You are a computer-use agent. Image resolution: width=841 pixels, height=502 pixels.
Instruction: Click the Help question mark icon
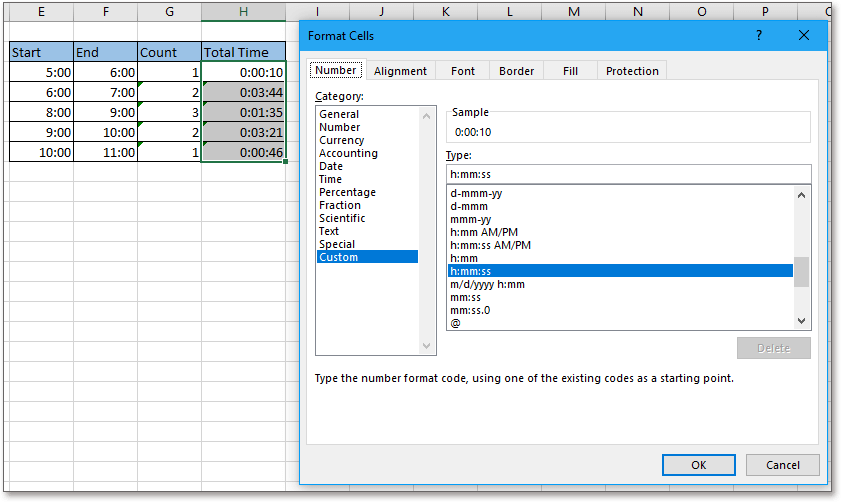759,35
